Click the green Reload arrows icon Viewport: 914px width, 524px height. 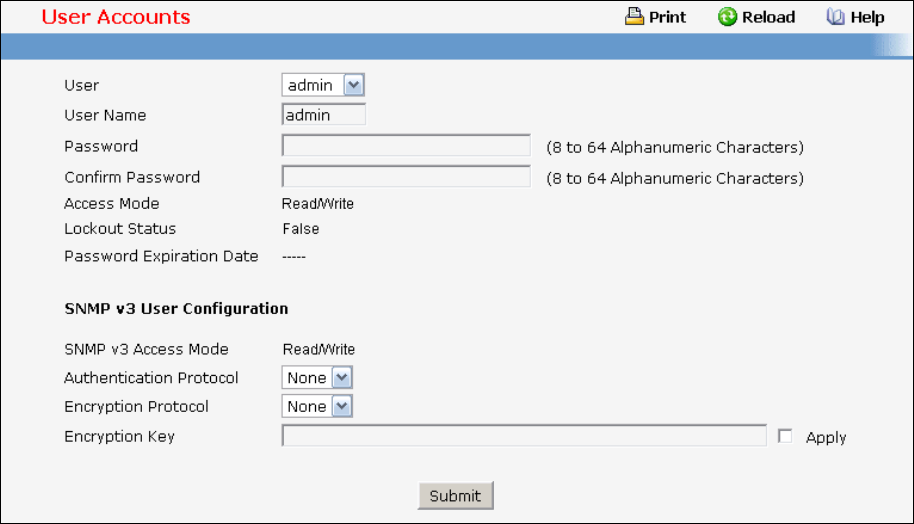[x=727, y=17]
